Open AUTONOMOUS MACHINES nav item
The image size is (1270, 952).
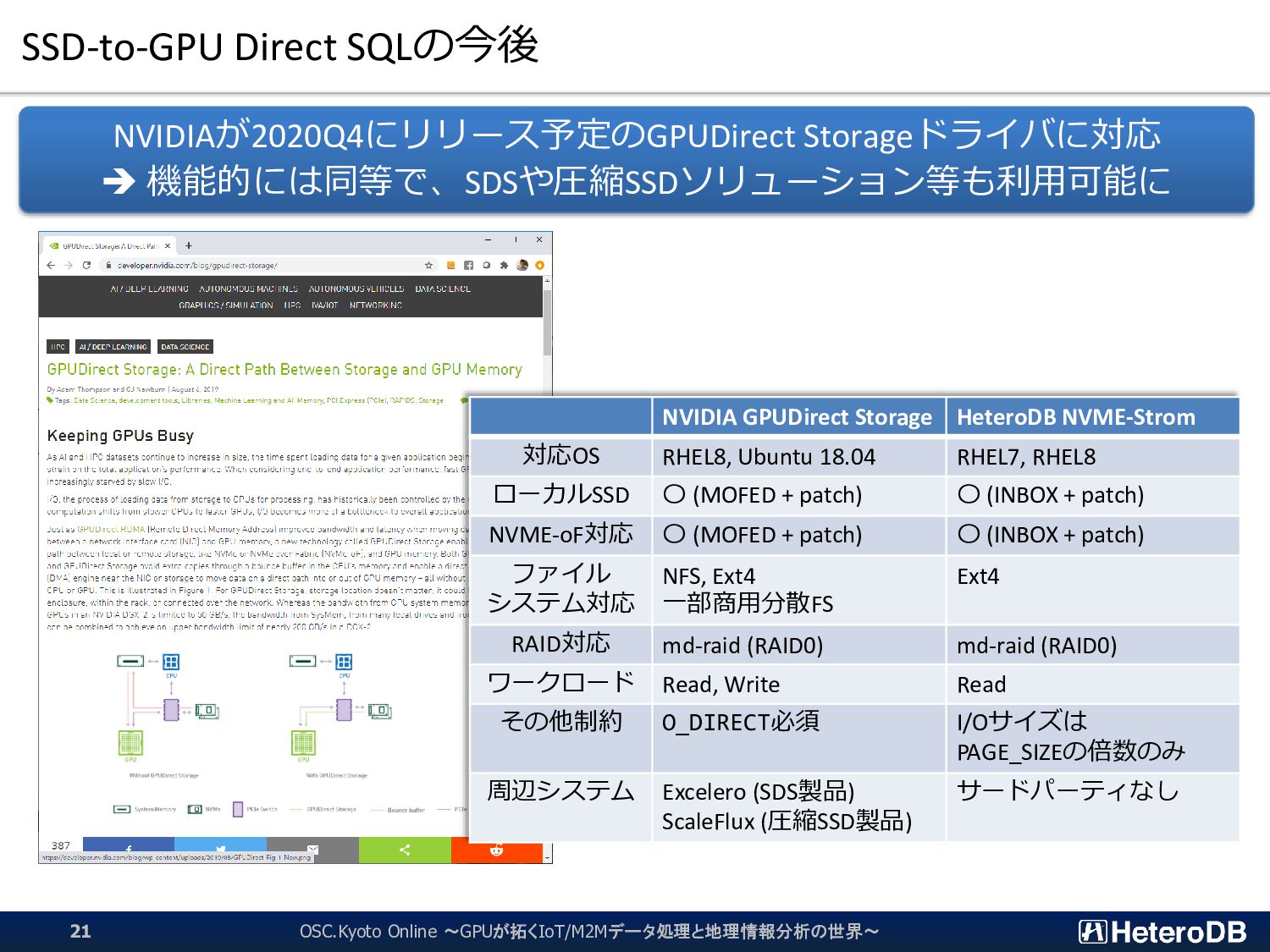point(248,289)
